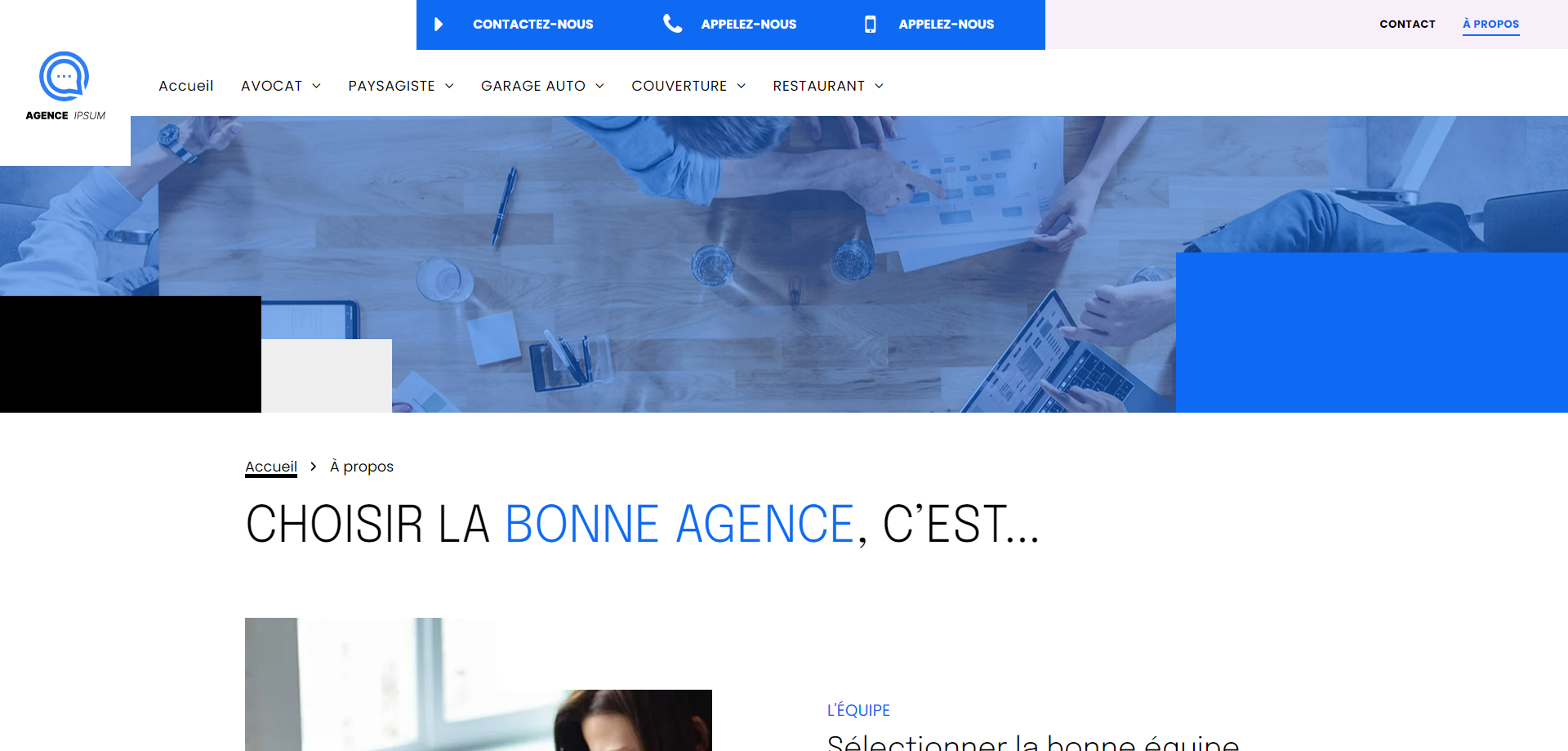Viewport: 1568px width, 751px height.
Task: Open the À PROPOS top link
Action: 1490,24
